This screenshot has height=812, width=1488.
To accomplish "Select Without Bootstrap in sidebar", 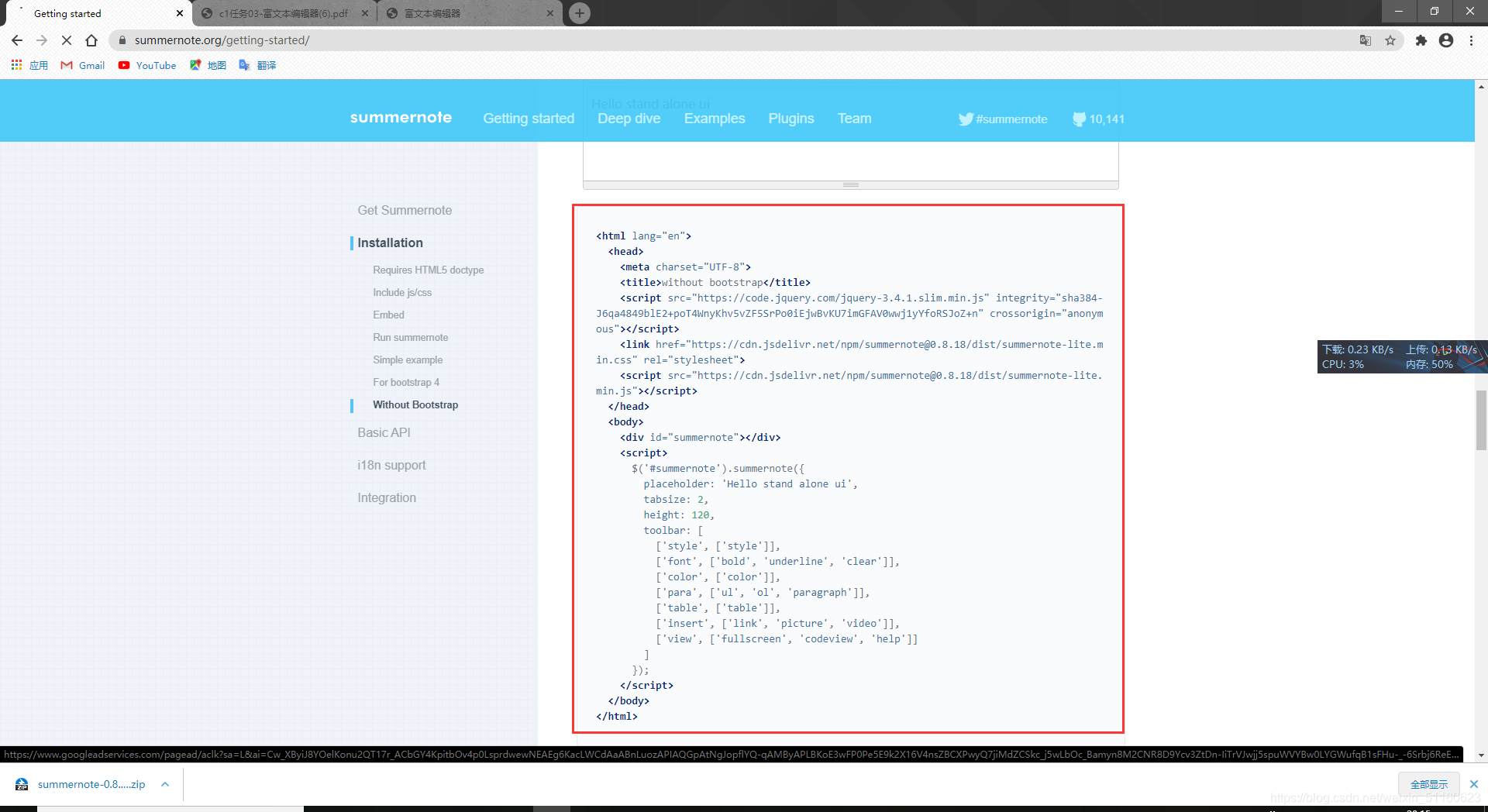I will pyautogui.click(x=415, y=404).
